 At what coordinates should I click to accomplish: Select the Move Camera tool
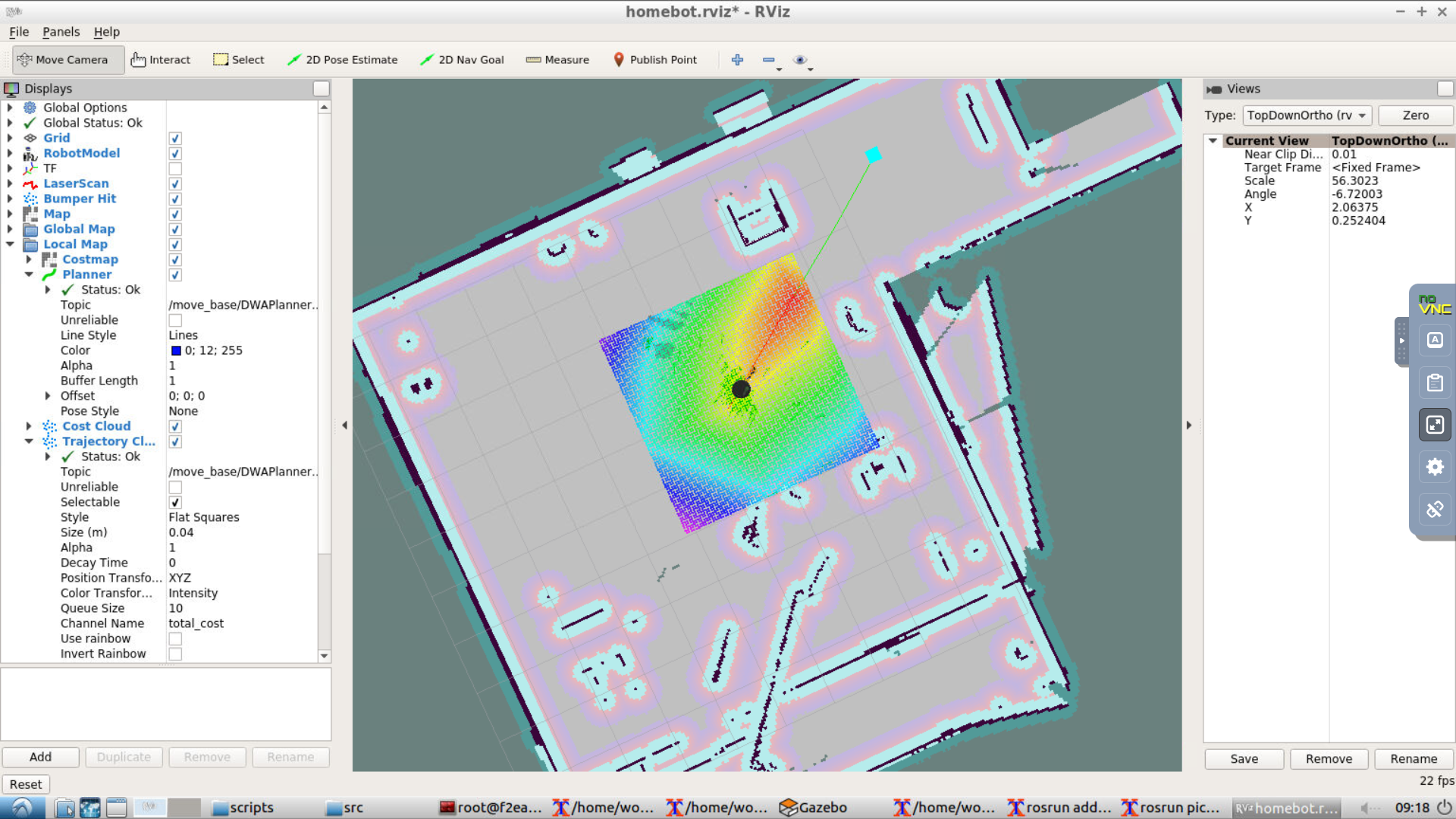(67, 60)
